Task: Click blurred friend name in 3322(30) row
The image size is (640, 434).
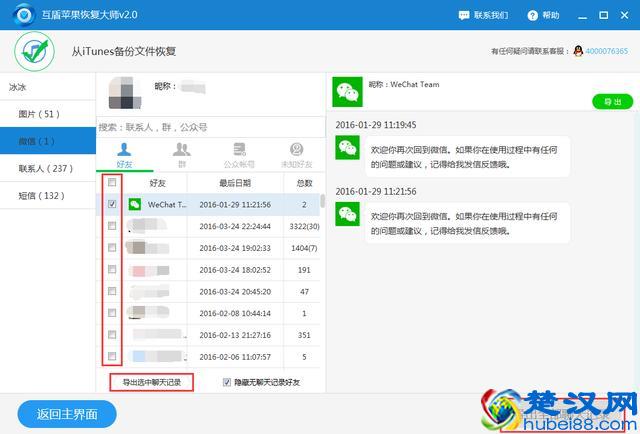Action: click(147, 226)
